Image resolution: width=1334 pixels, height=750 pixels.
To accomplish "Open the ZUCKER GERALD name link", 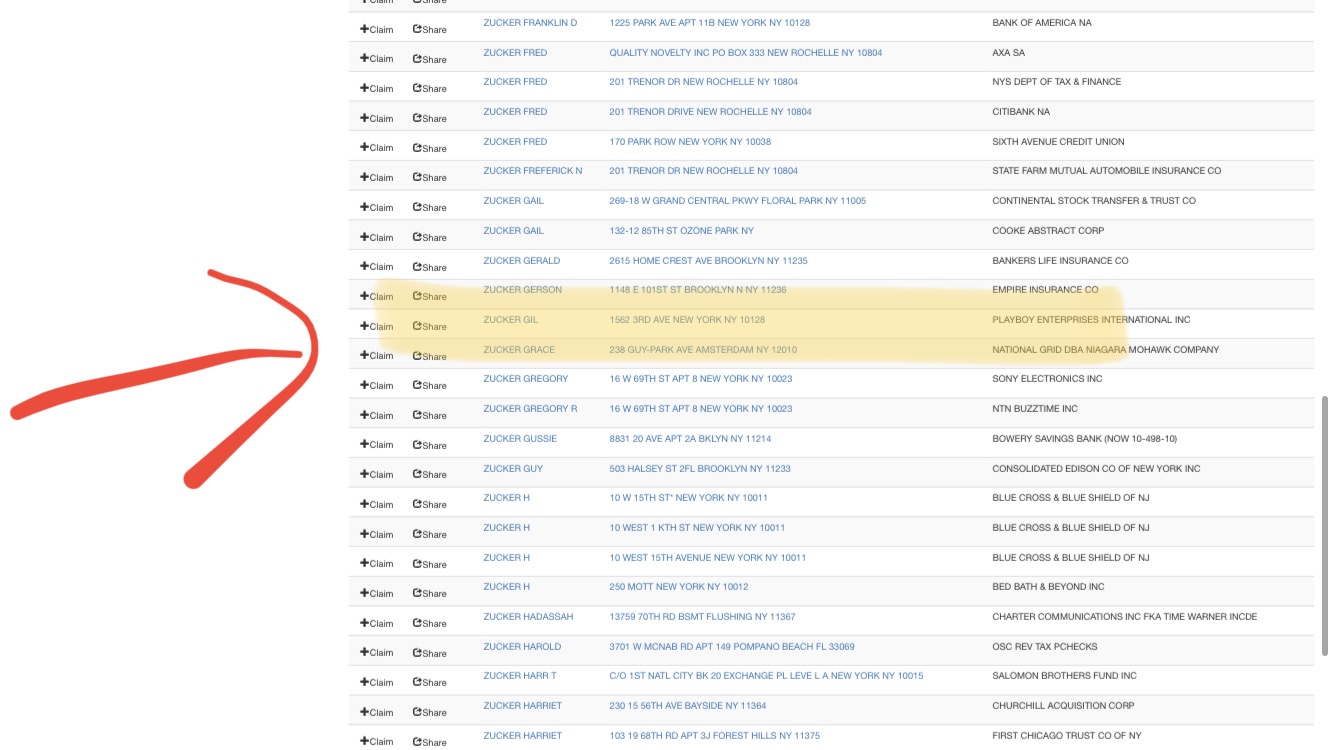I will [x=521, y=261].
